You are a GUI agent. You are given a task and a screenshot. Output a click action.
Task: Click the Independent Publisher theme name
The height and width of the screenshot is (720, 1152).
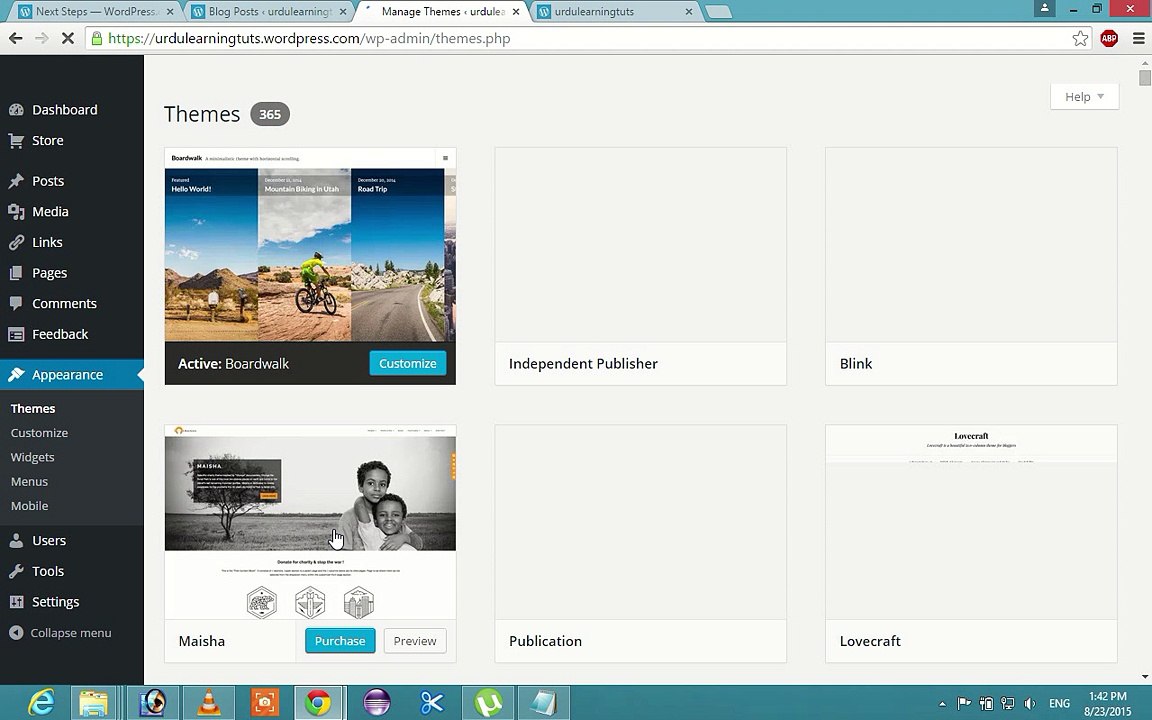tap(583, 364)
